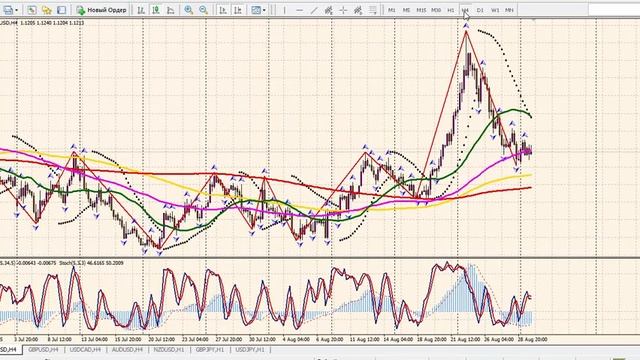Click the chart symbol and price header text

[42, 23]
